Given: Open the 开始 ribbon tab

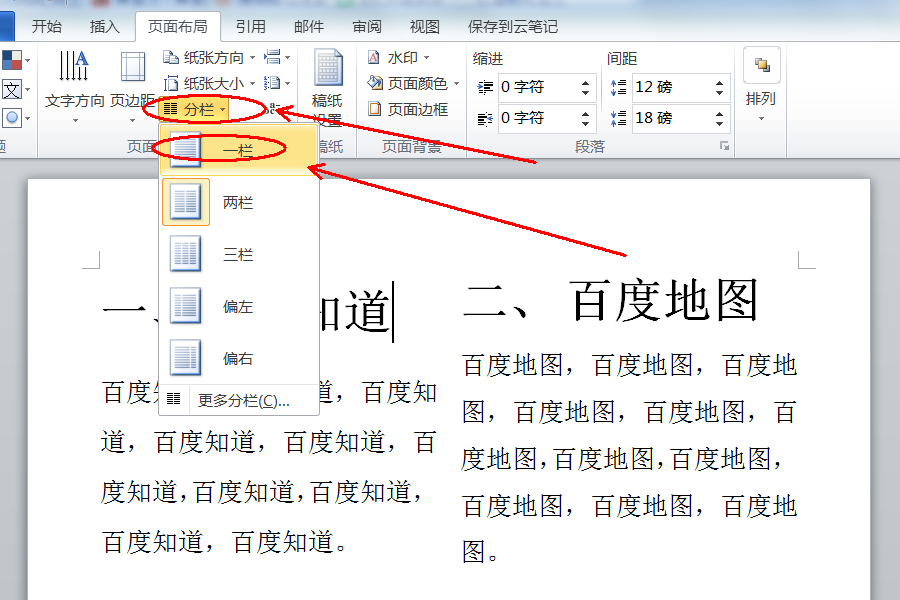Looking at the screenshot, I should point(46,26).
